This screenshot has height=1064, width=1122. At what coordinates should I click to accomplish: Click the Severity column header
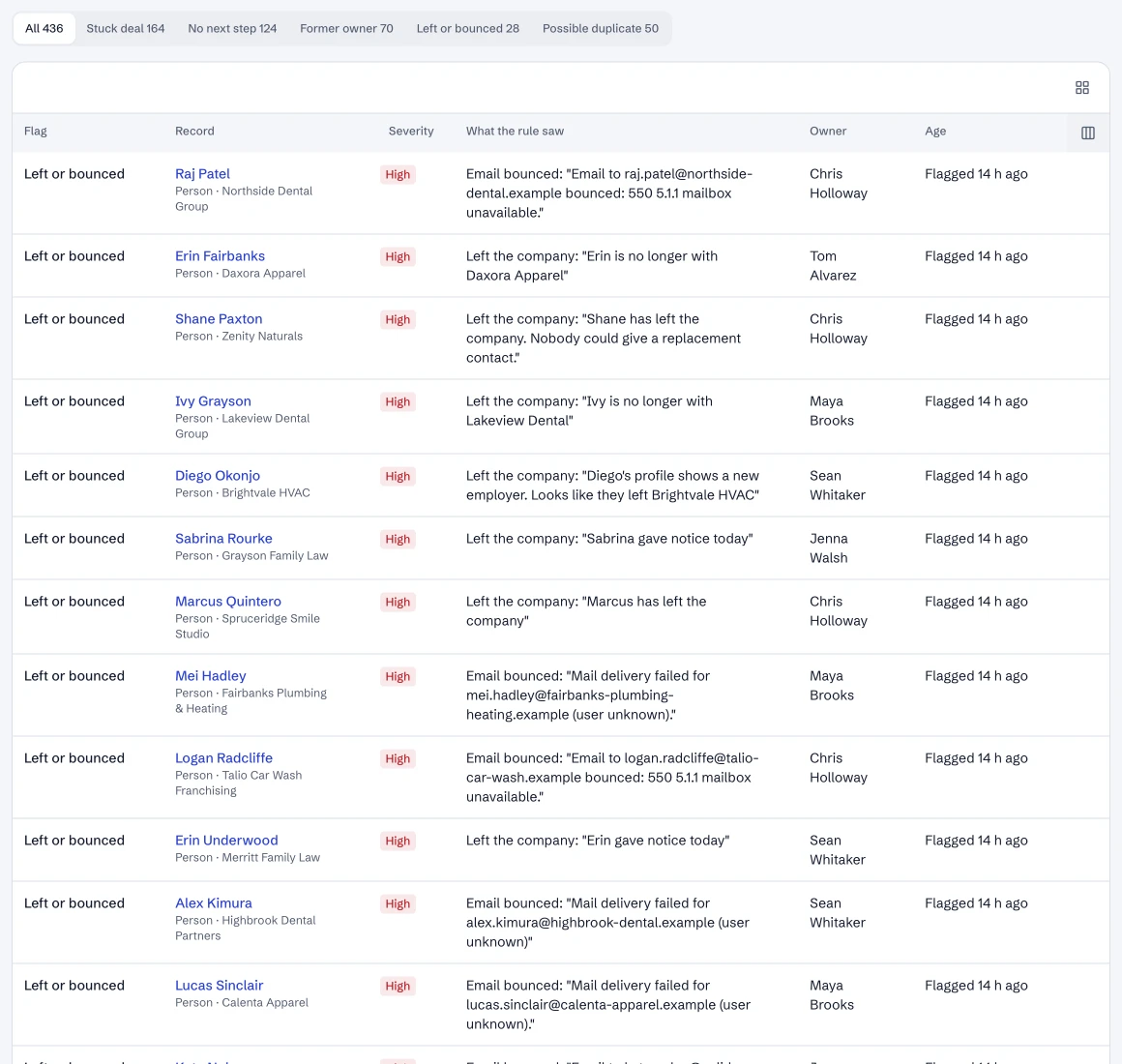tap(411, 131)
